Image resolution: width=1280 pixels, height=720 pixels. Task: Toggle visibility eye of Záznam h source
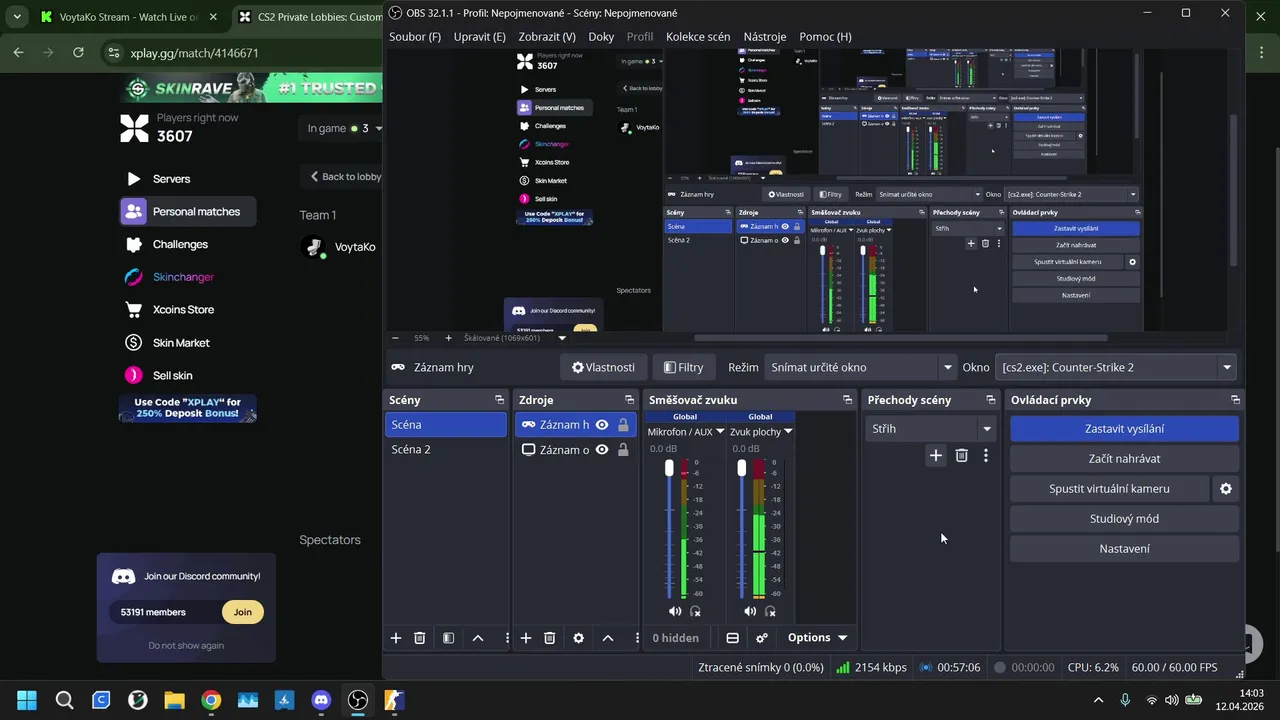click(602, 425)
